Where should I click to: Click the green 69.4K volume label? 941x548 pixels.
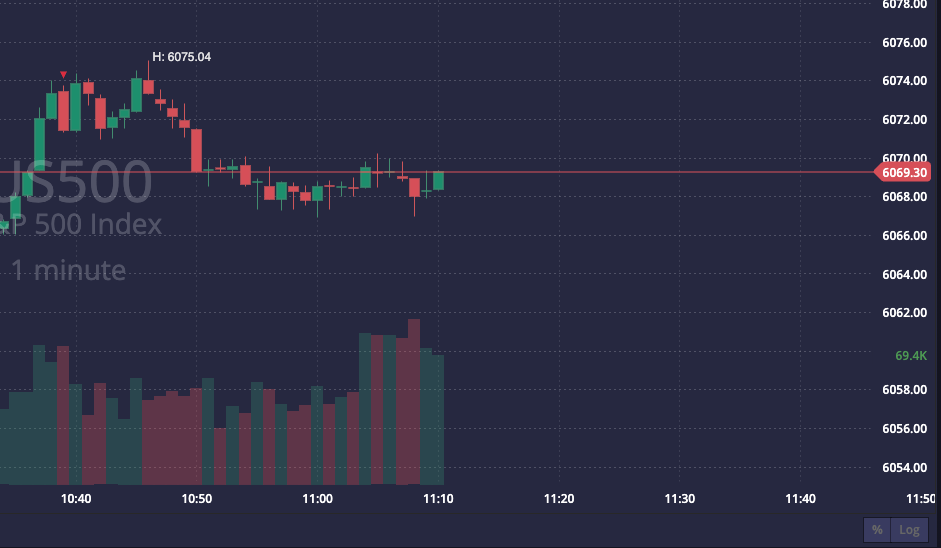click(x=911, y=355)
